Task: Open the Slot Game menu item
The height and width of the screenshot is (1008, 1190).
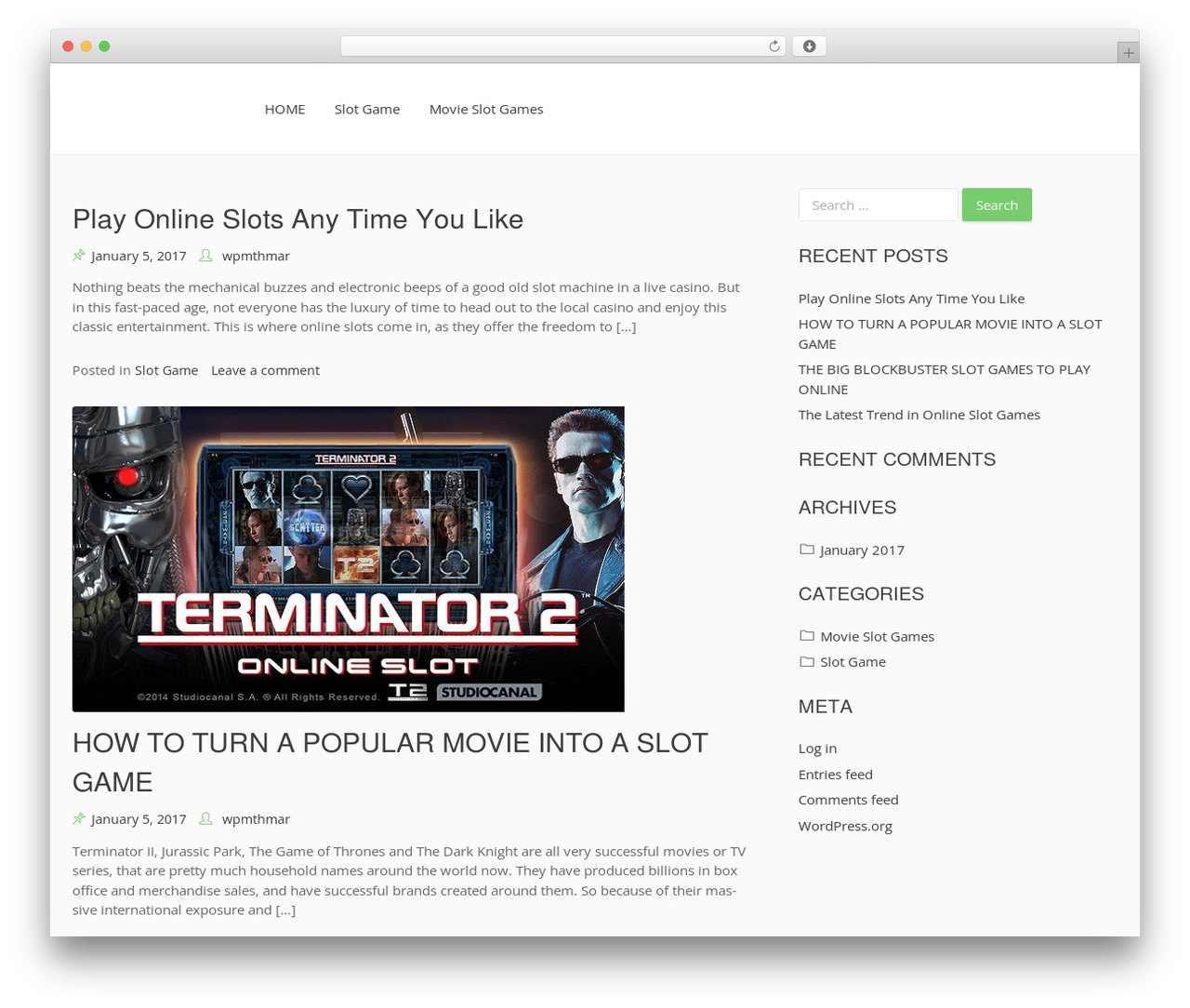Action: coord(367,109)
